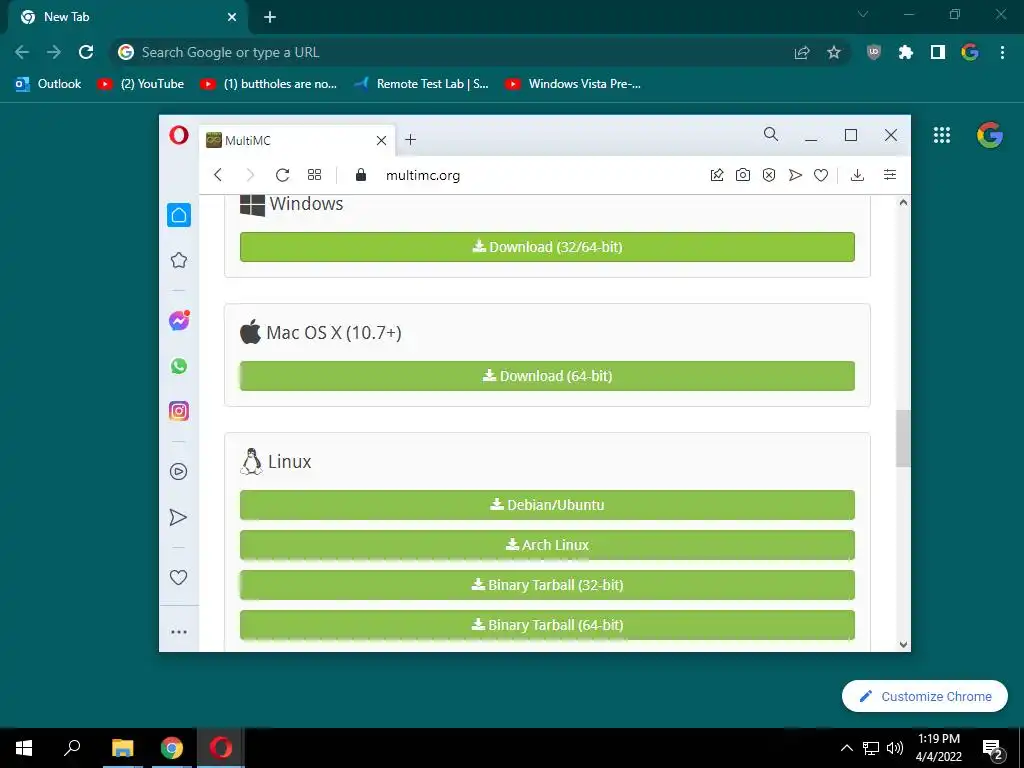
Task: Open Customize Chrome button
Action: click(x=925, y=696)
